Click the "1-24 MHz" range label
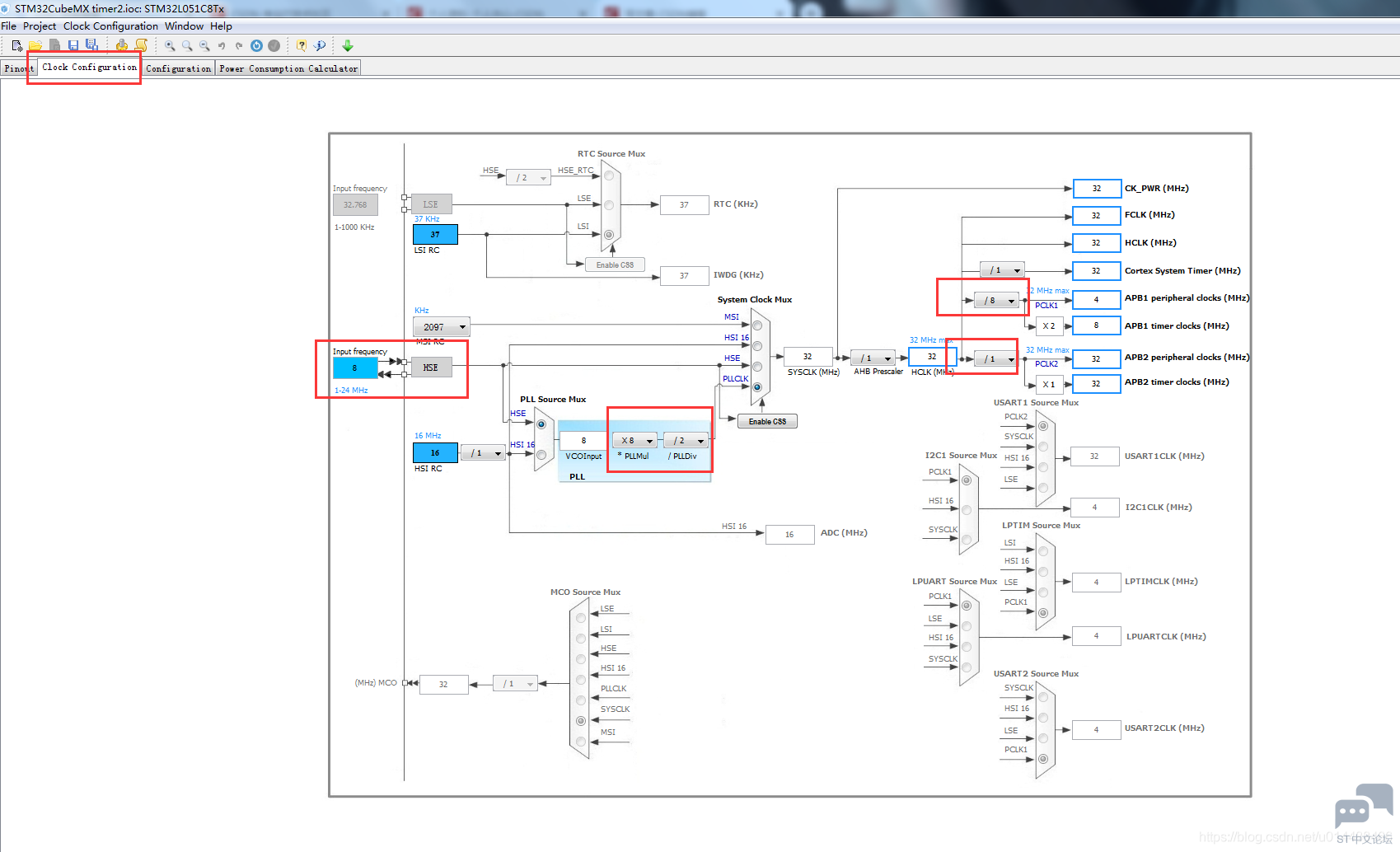 tap(351, 391)
